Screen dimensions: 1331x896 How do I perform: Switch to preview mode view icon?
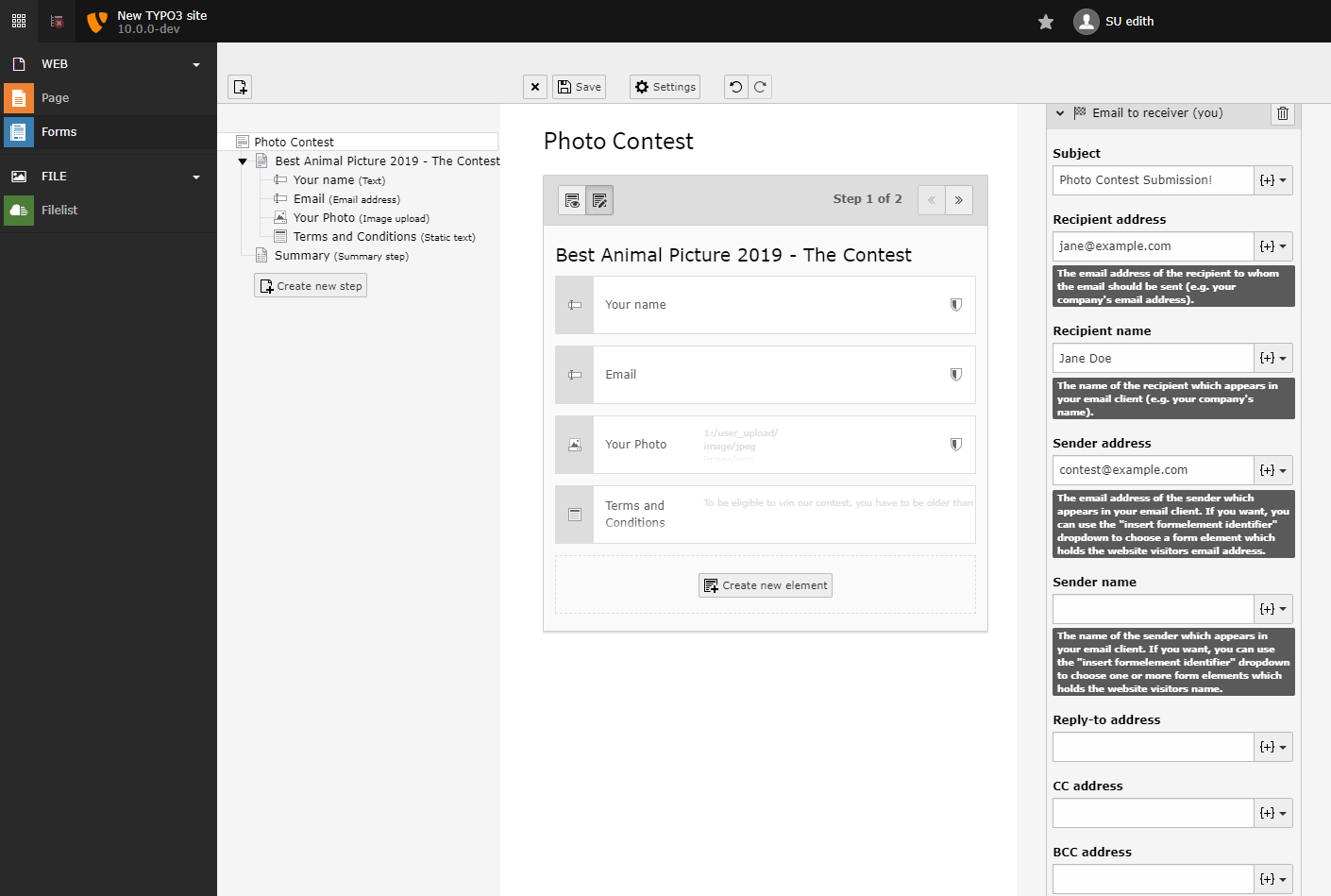(572, 200)
